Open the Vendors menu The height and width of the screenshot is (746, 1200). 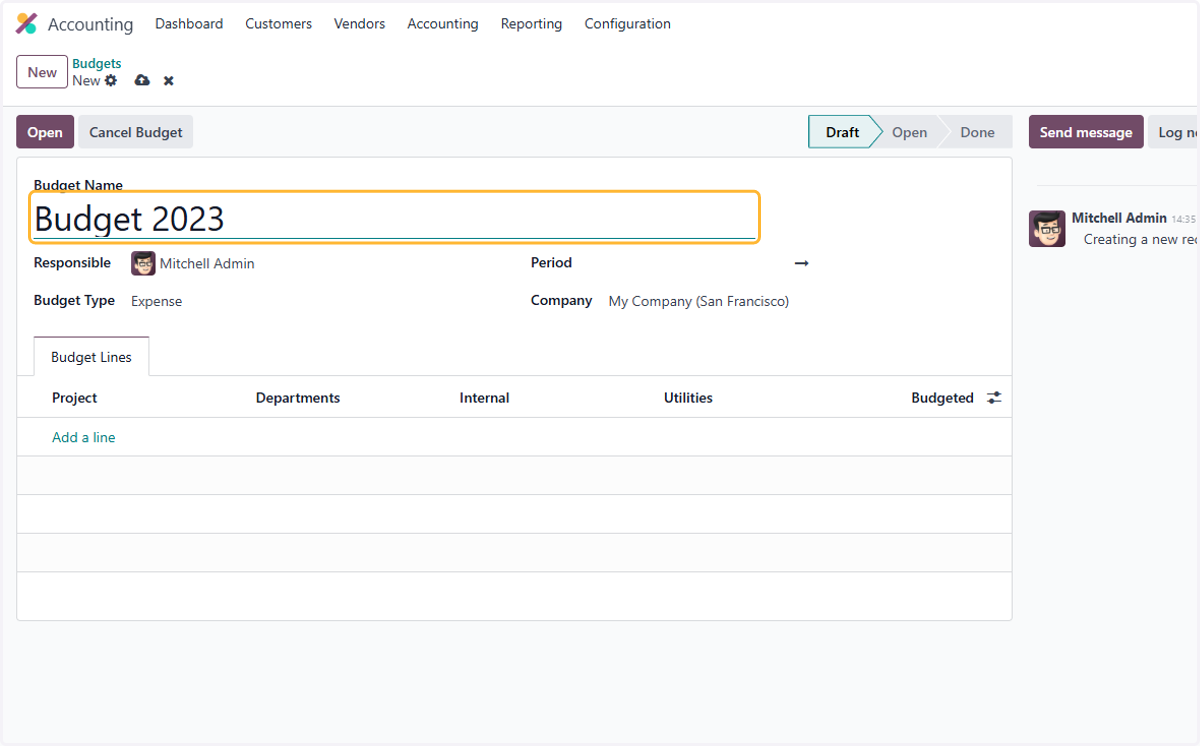(x=359, y=24)
